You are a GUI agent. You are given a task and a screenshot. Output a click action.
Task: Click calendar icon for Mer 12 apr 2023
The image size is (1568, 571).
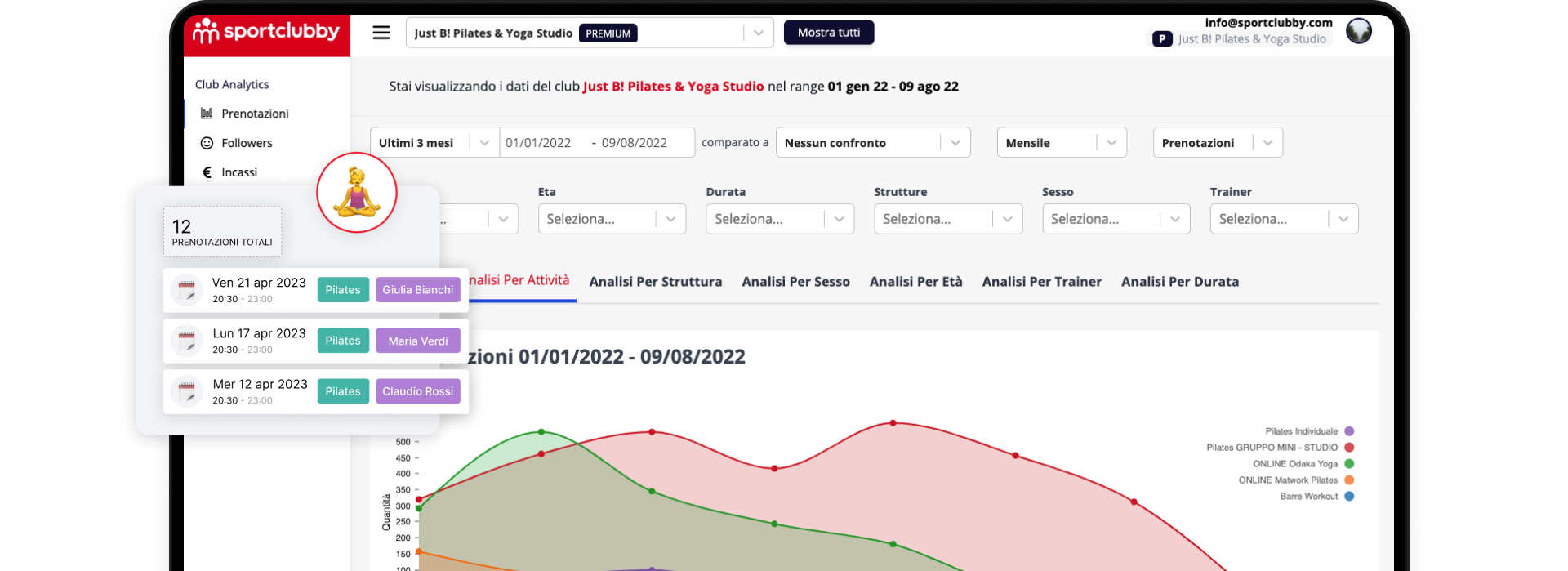pyautogui.click(x=187, y=391)
